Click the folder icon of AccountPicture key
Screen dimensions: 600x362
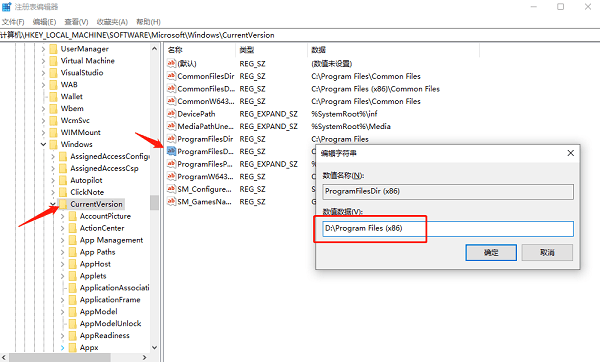(x=73, y=216)
